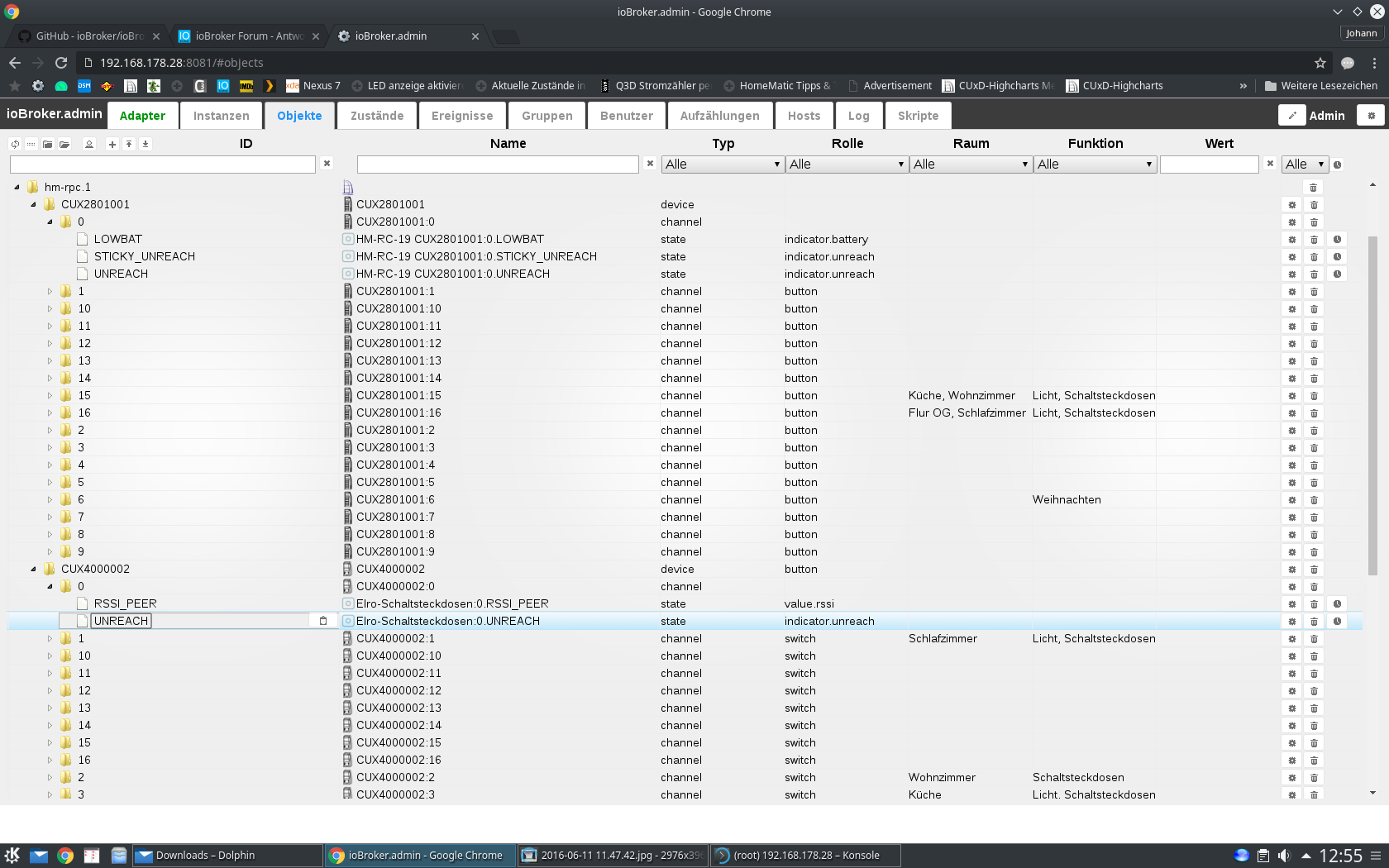Open the Typ filter dropdown
The image size is (1389, 868).
[723, 165]
